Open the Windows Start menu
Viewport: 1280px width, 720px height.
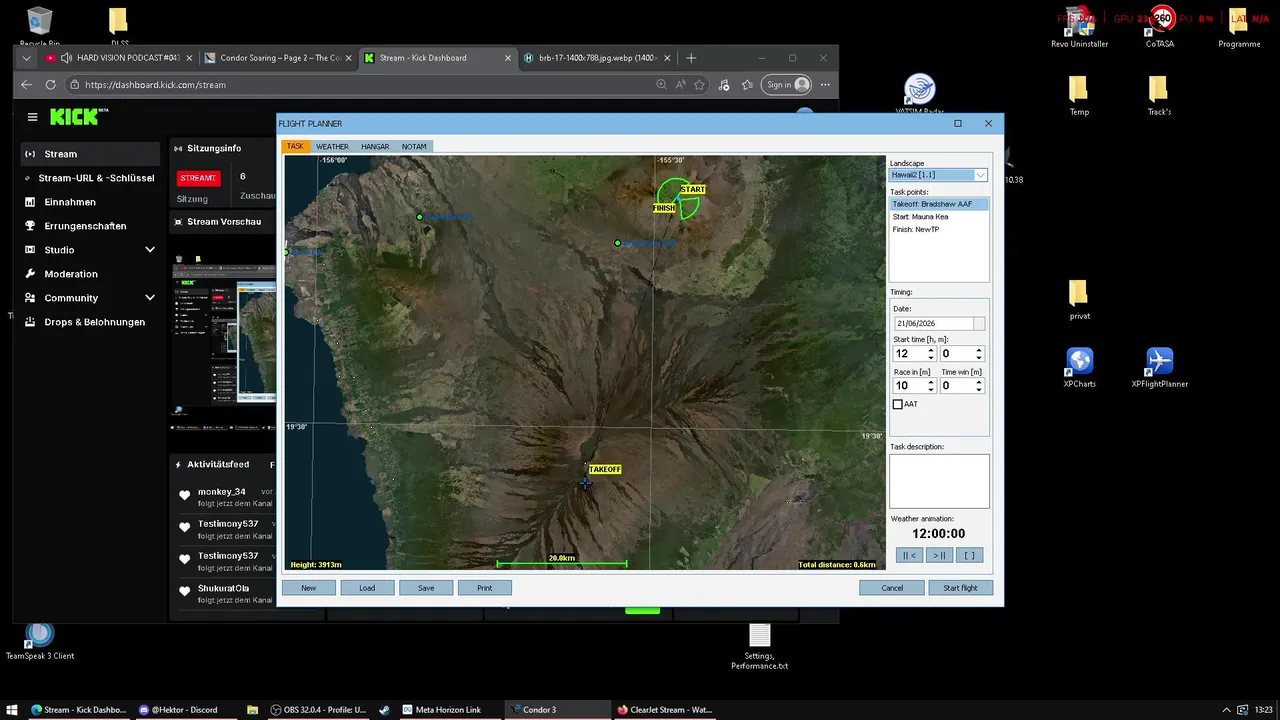(x=13, y=710)
